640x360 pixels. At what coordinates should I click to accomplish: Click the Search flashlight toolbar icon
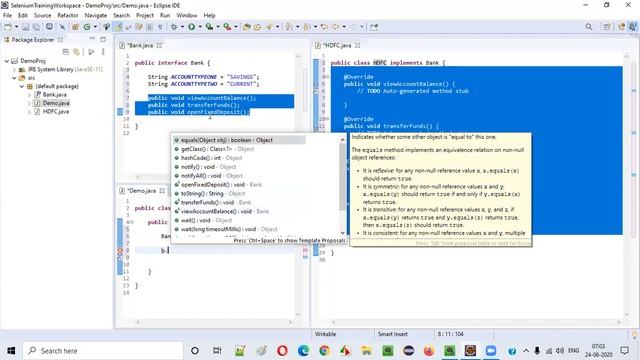point(269,27)
